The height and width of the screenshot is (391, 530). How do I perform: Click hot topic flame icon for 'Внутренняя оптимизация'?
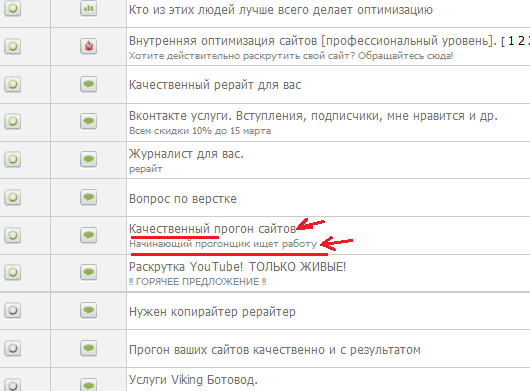pyautogui.click(x=89, y=46)
